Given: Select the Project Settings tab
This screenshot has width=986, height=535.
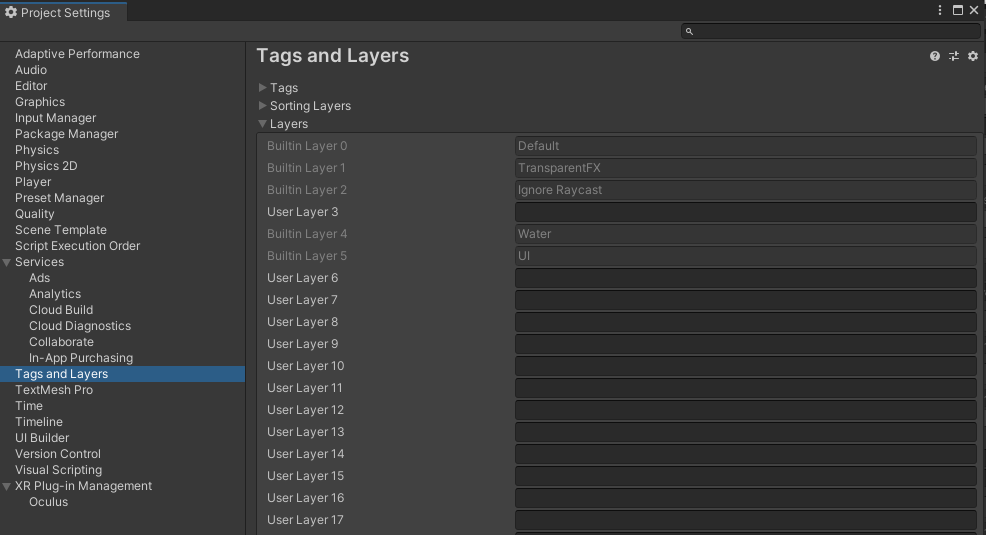Looking at the screenshot, I should tap(60, 12).
